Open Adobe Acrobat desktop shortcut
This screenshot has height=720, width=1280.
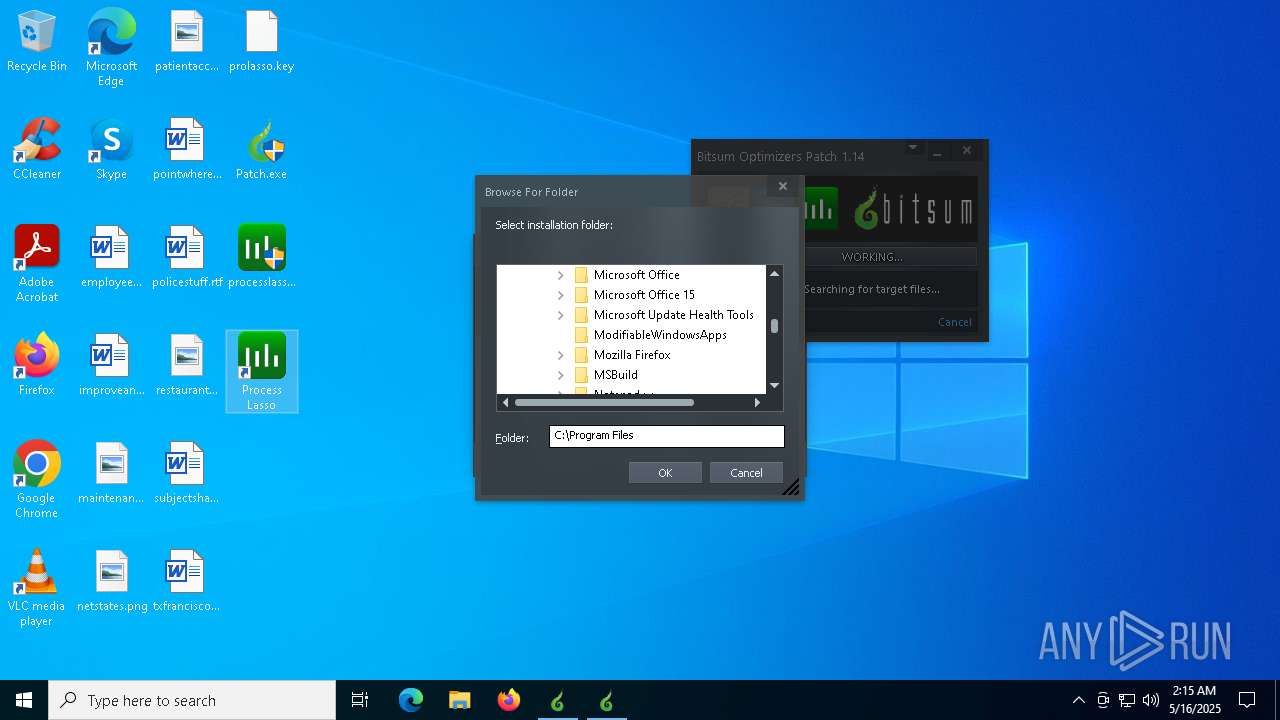[37, 263]
